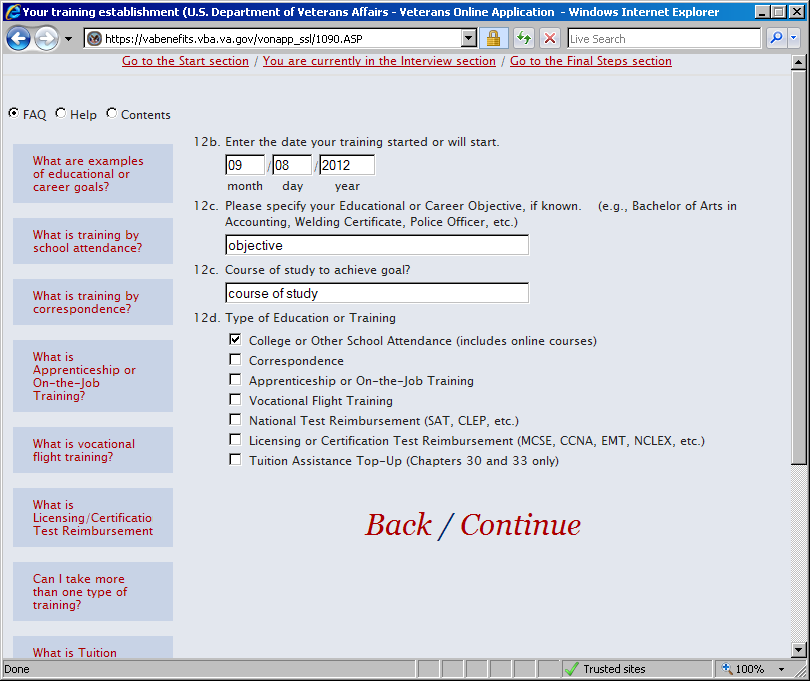The height and width of the screenshot is (681, 810).
Task: Click the red Stop loading icon
Action: coord(550,39)
